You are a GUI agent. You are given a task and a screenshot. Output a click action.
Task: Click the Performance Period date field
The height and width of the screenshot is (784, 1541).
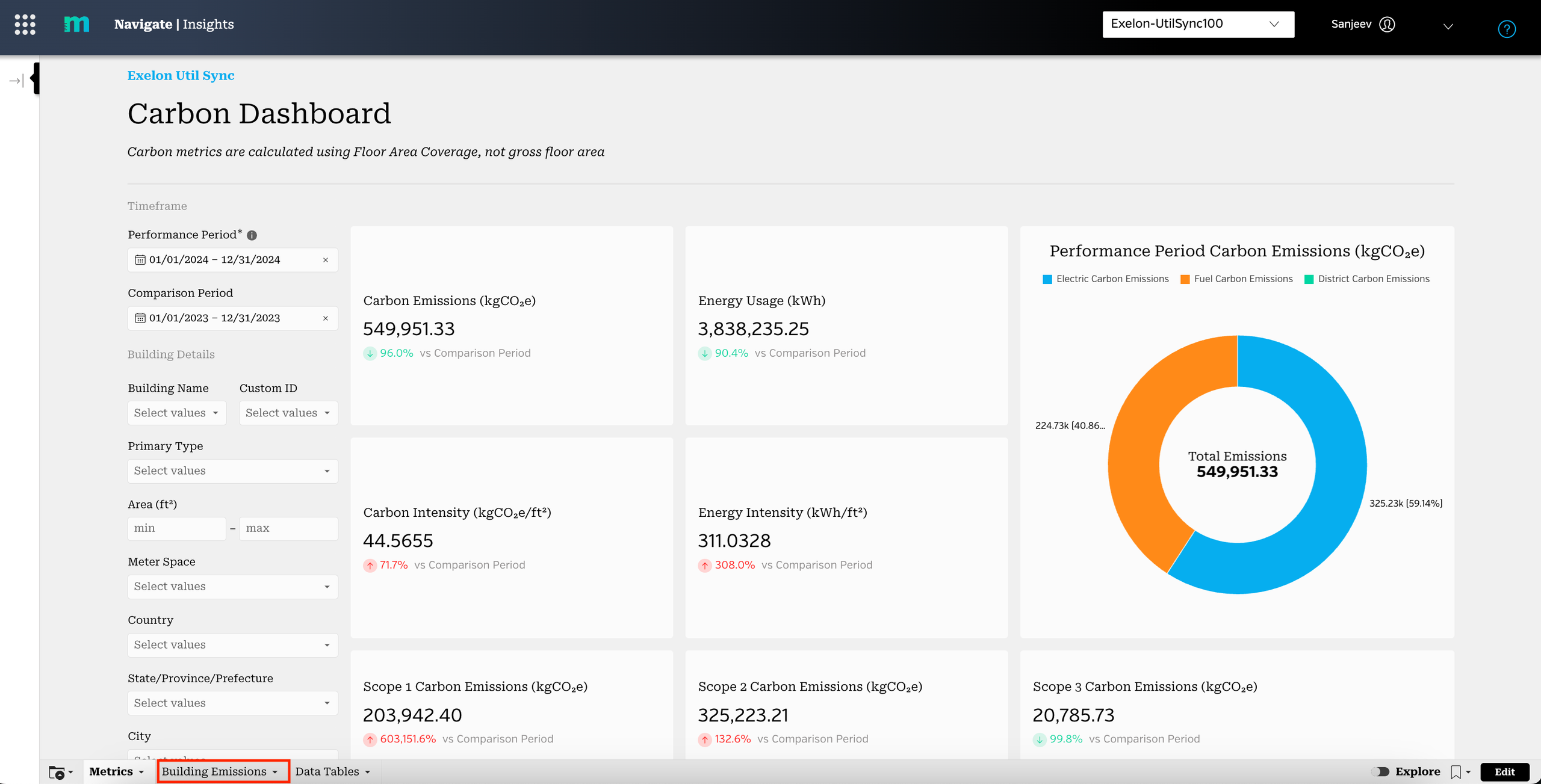tap(233, 260)
